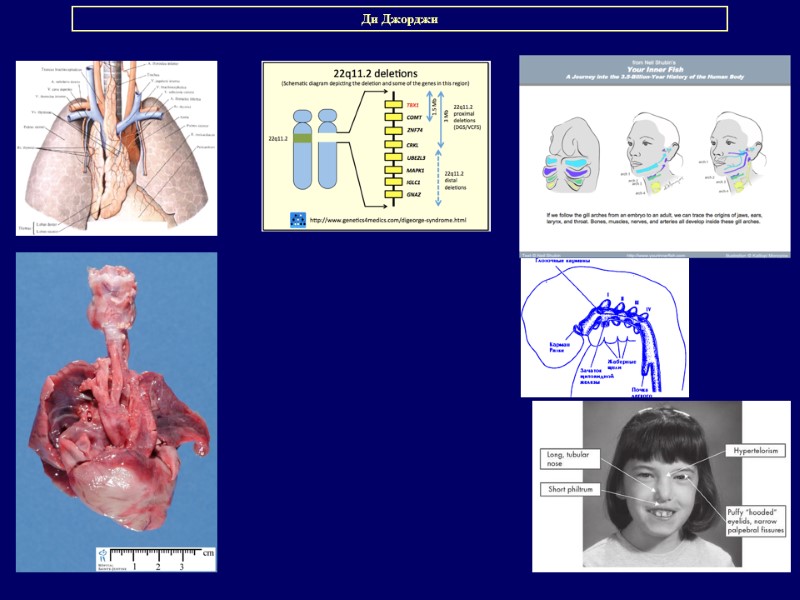The height and width of the screenshot is (600, 800).
Task: Select the GNAZ gene label
Action: (415, 195)
